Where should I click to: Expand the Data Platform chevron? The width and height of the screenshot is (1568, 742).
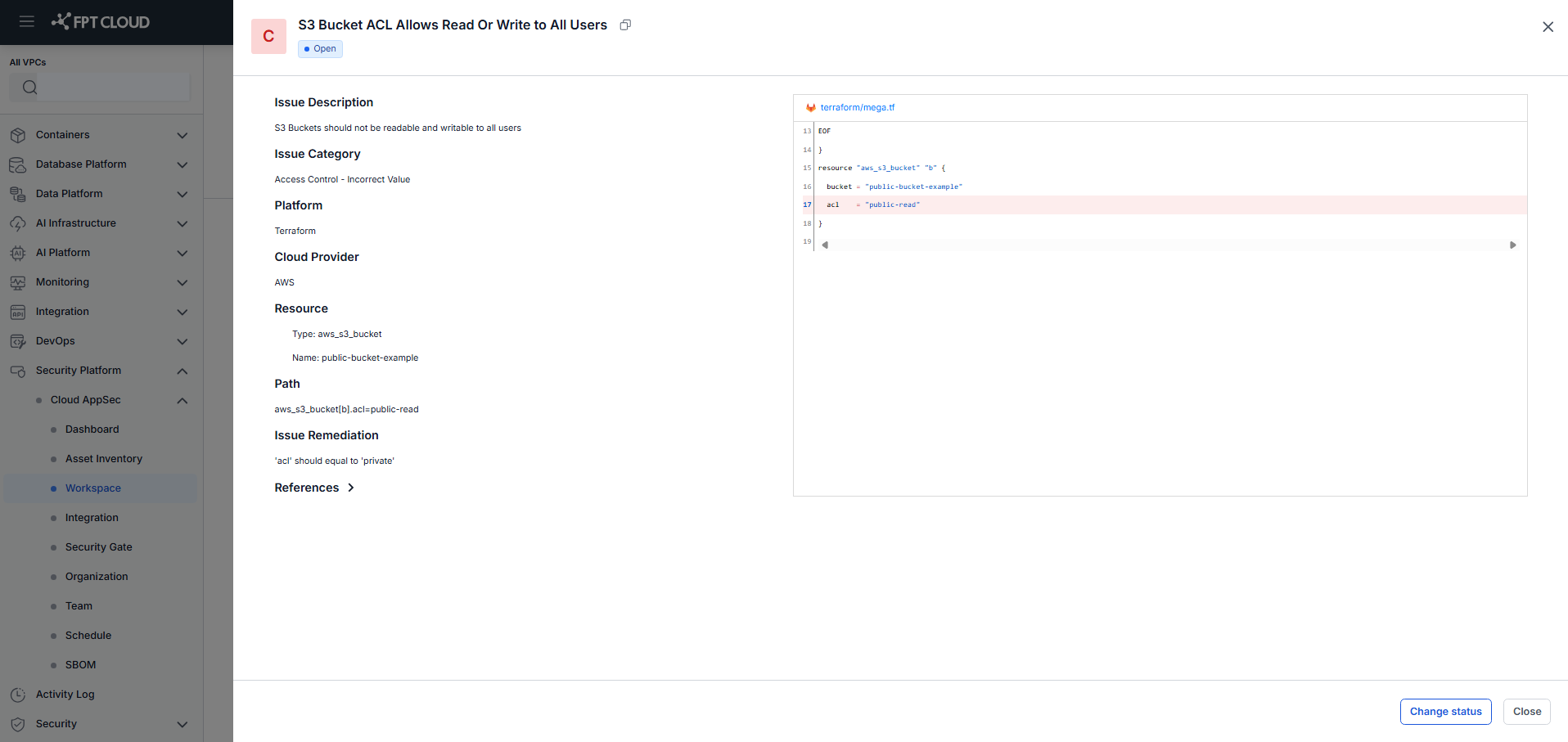pos(182,194)
